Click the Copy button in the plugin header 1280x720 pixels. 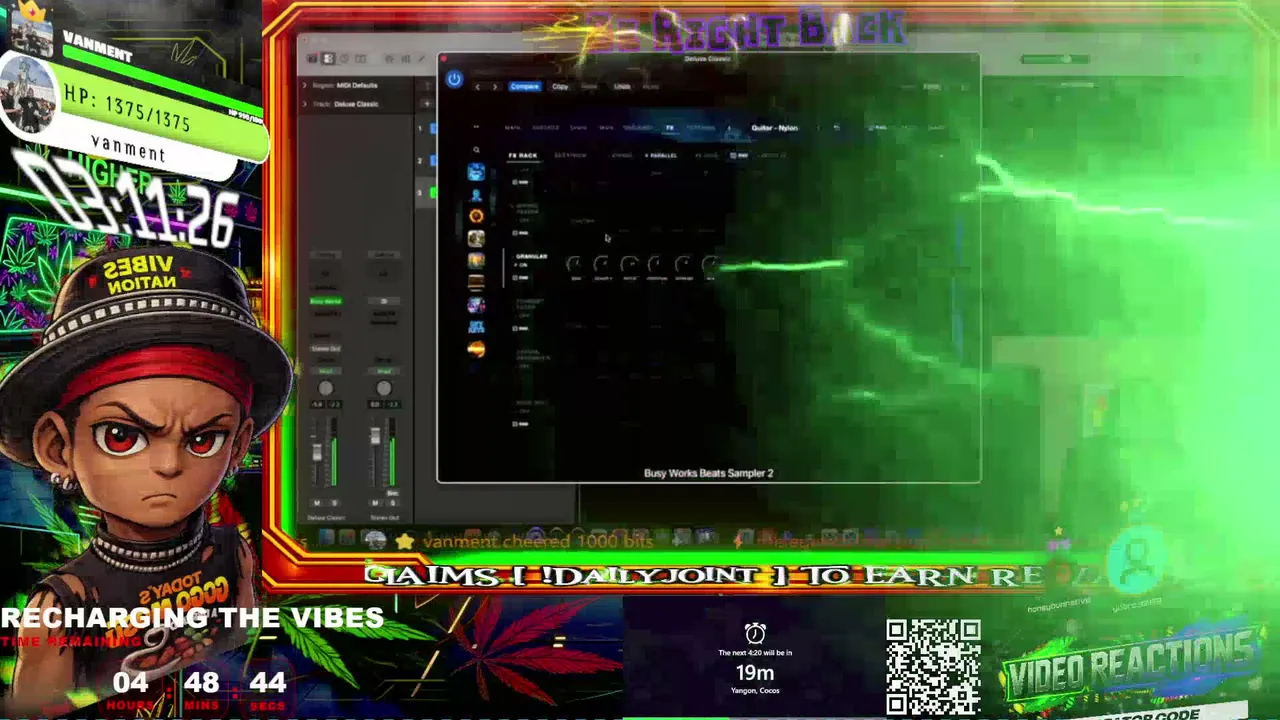click(560, 87)
